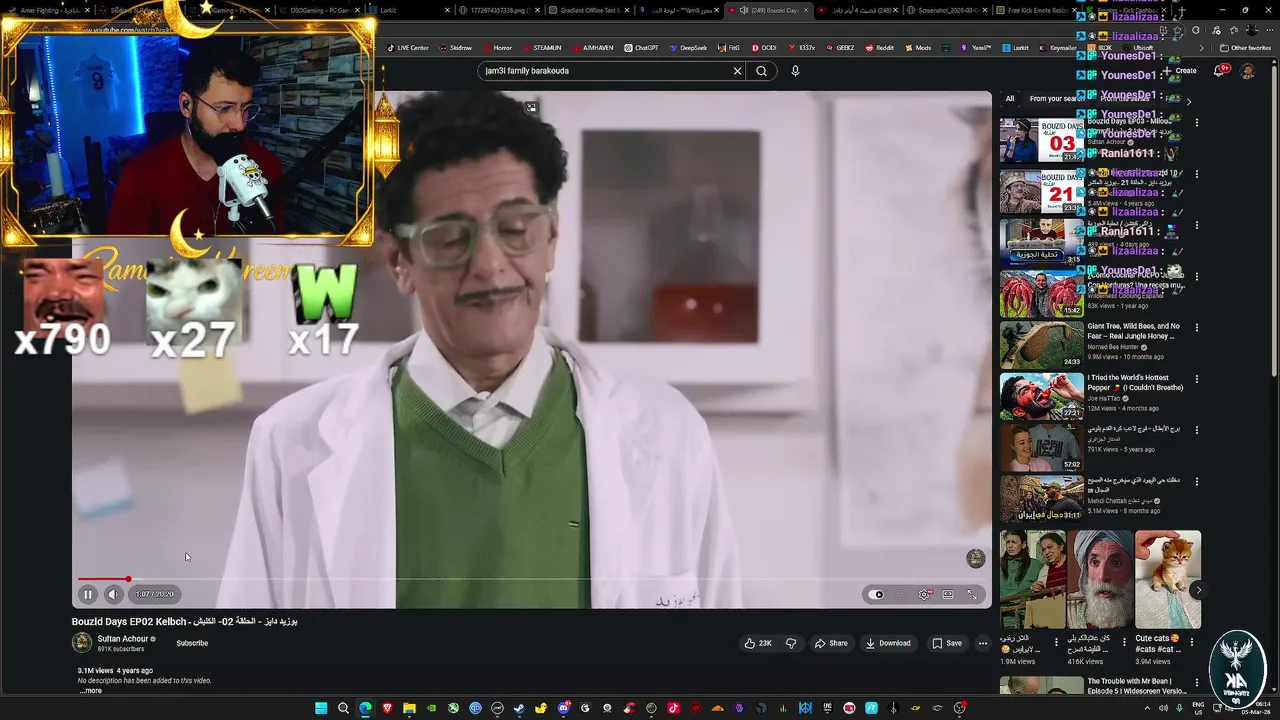Screen dimensions: 1280x720
Task: Subscribe to Sultan Achour channel
Action: 192,643
